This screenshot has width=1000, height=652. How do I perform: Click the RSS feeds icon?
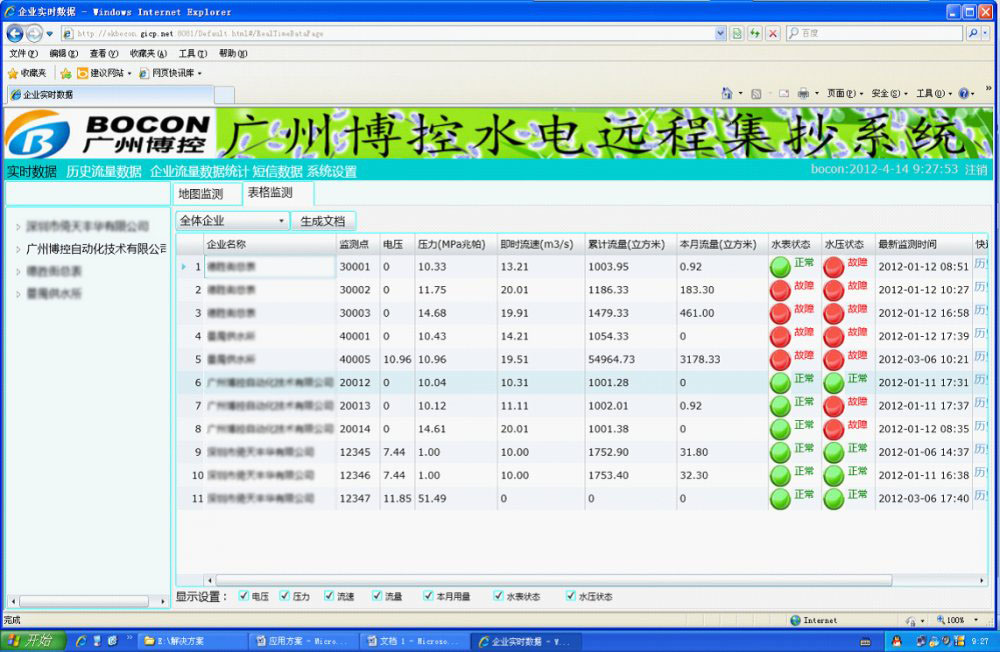pyautogui.click(x=756, y=94)
